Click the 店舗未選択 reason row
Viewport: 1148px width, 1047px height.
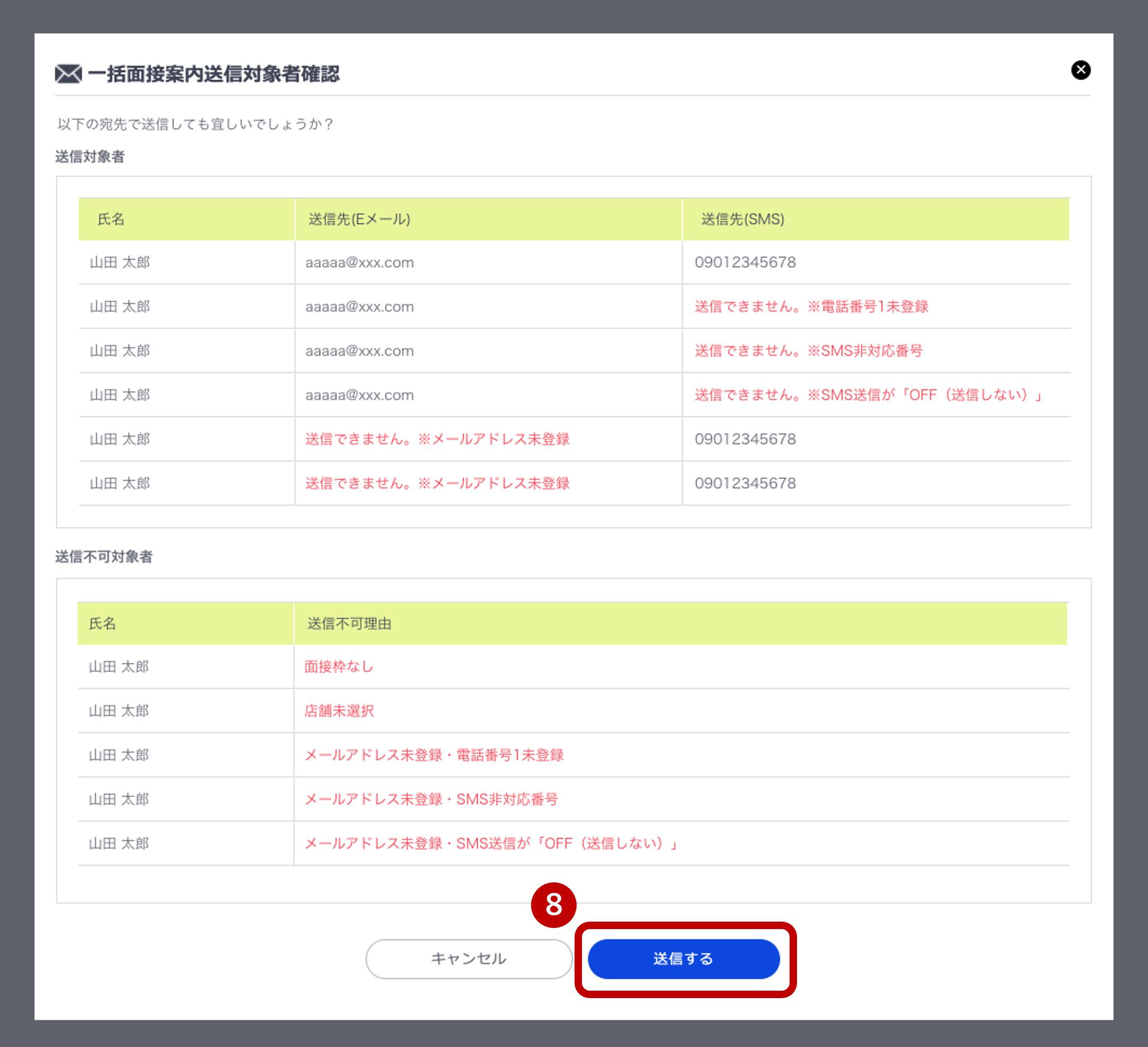click(x=339, y=711)
